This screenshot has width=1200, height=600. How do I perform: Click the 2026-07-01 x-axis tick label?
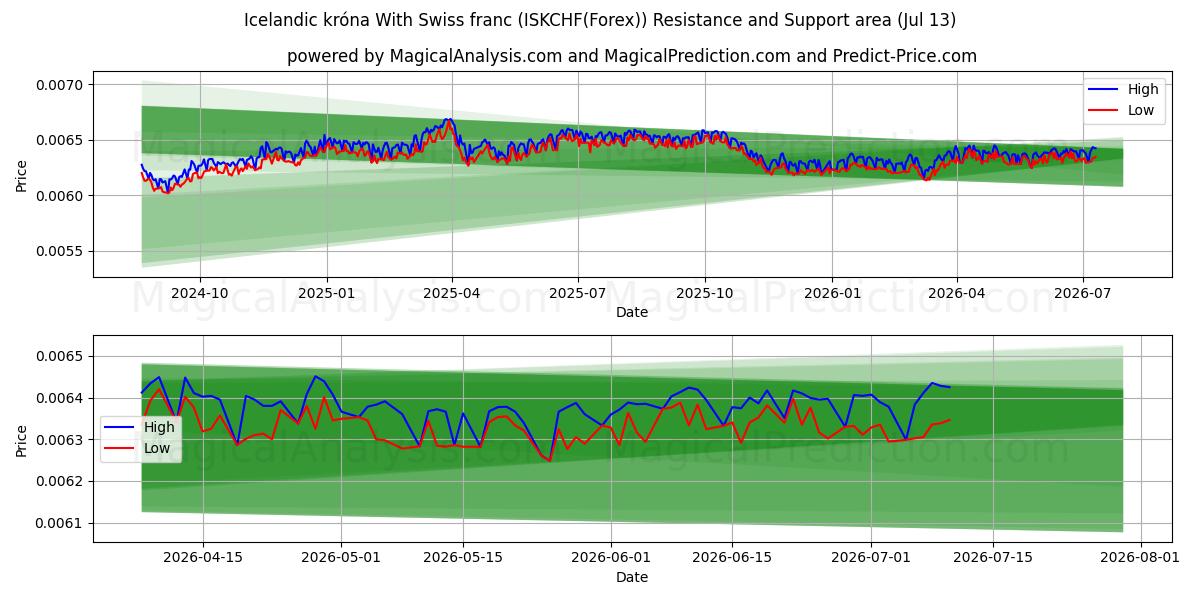[871, 558]
